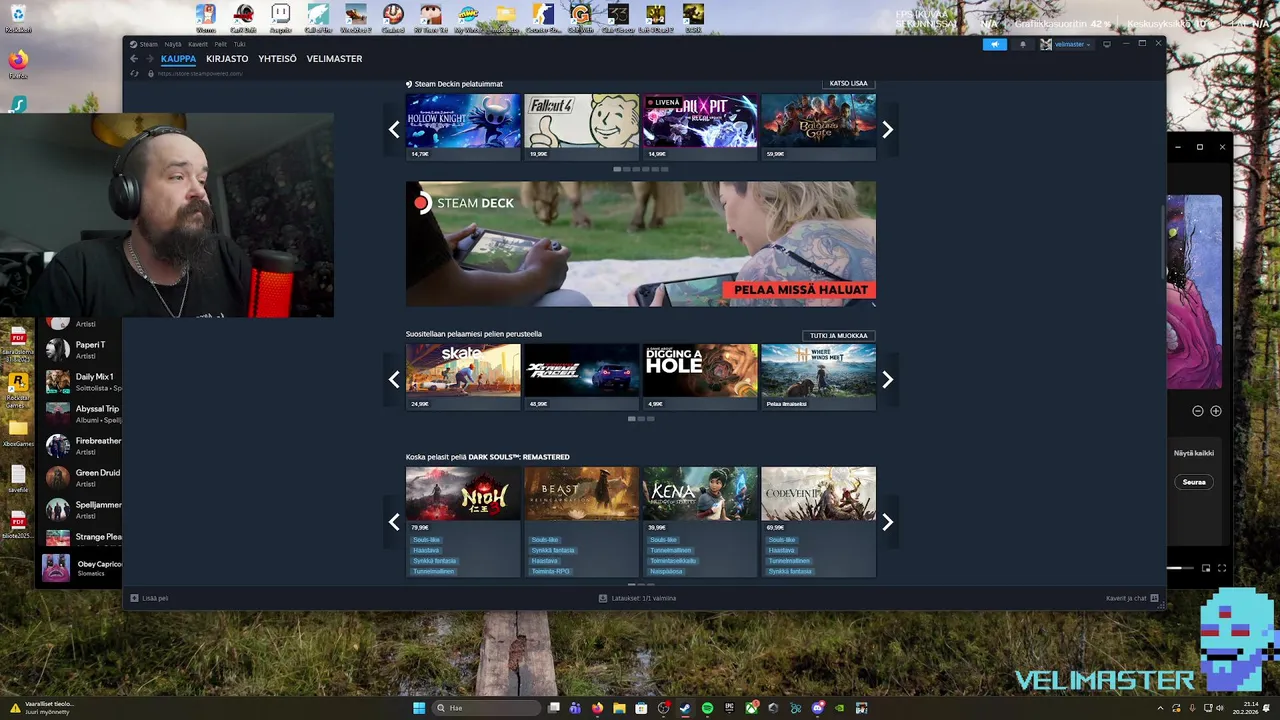Open the velimaster account dropdown
Viewport: 1280px width, 720px height.
coord(1066,44)
